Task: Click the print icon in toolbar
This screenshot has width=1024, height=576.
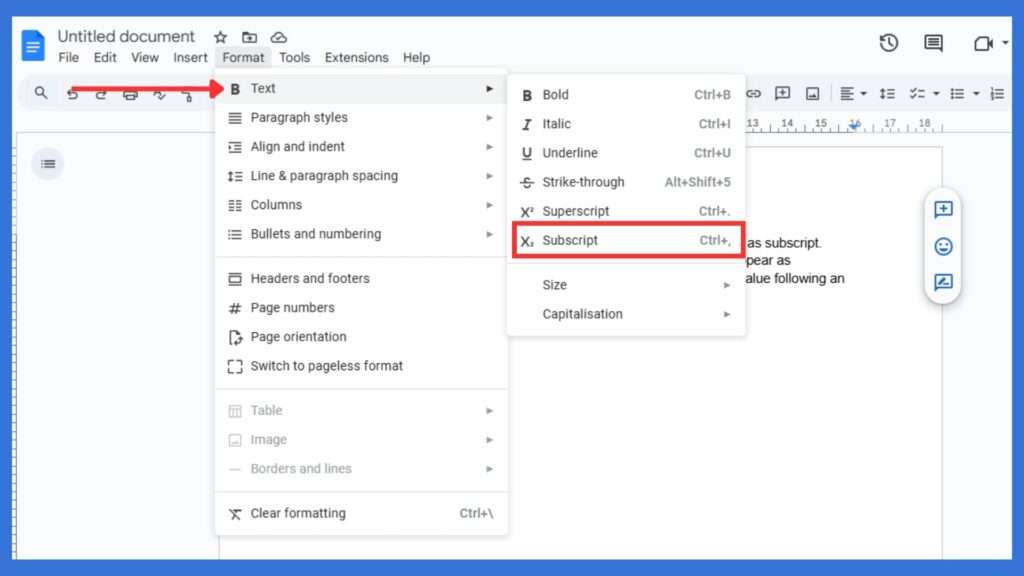Action: pos(130,94)
